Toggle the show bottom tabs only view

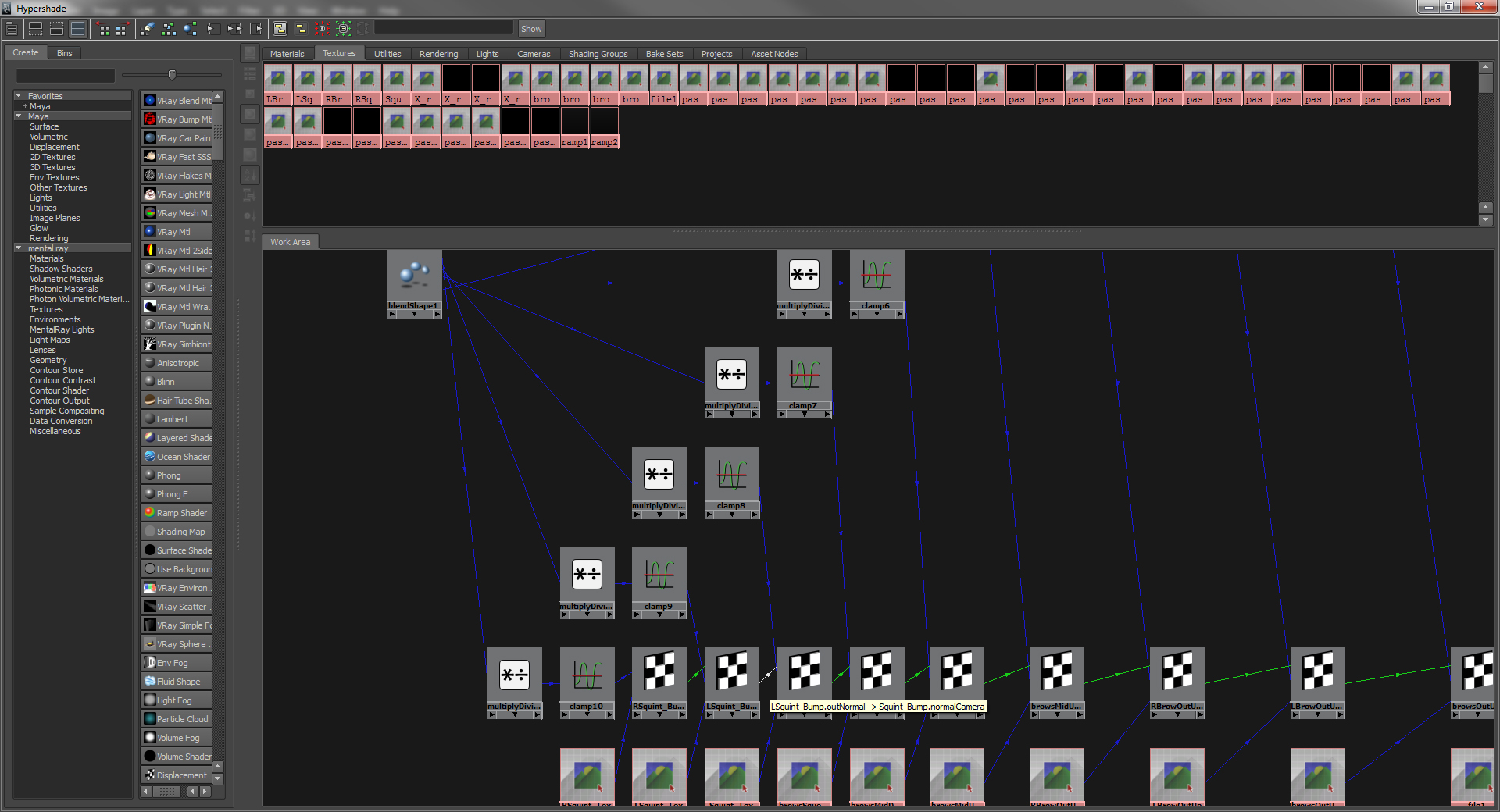pos(56,29)
